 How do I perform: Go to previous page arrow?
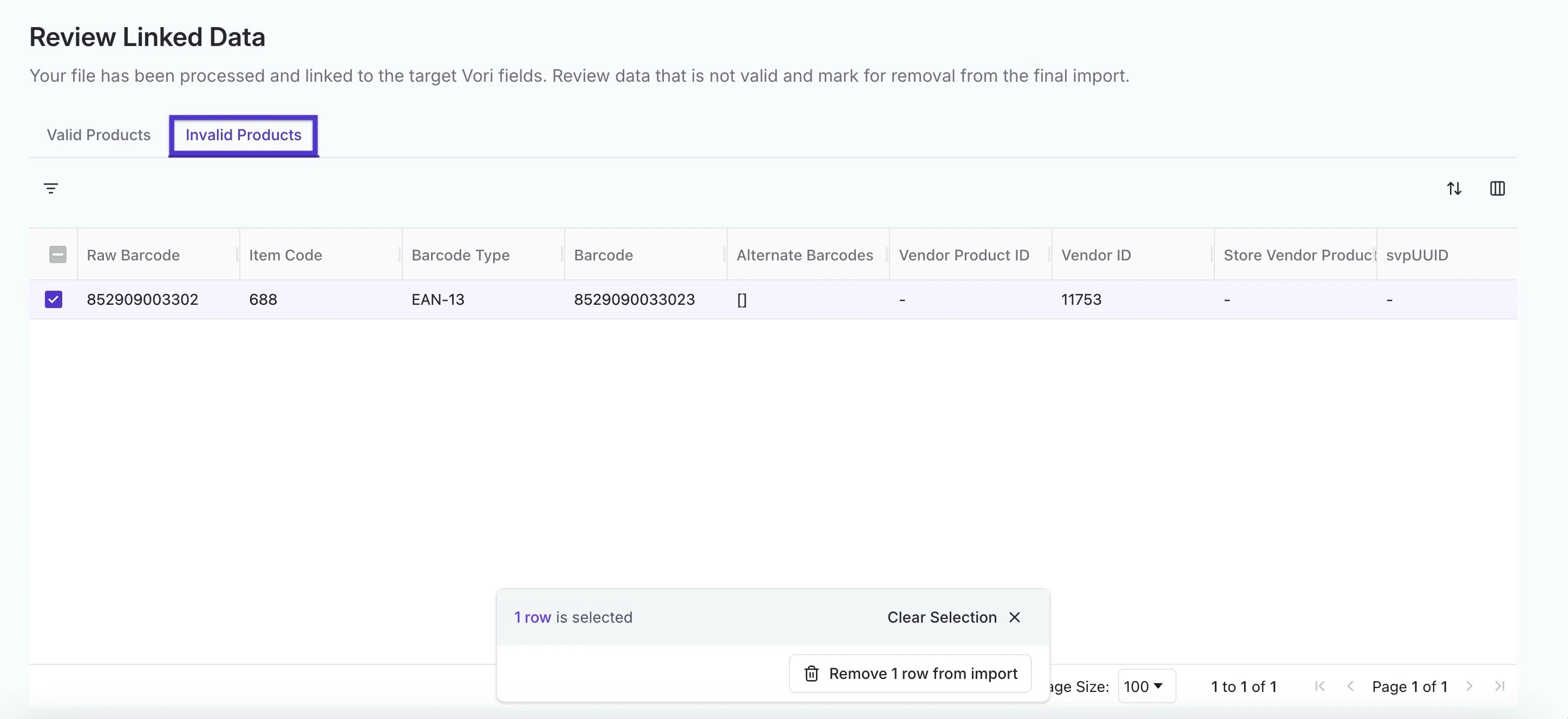point(1350,686)
